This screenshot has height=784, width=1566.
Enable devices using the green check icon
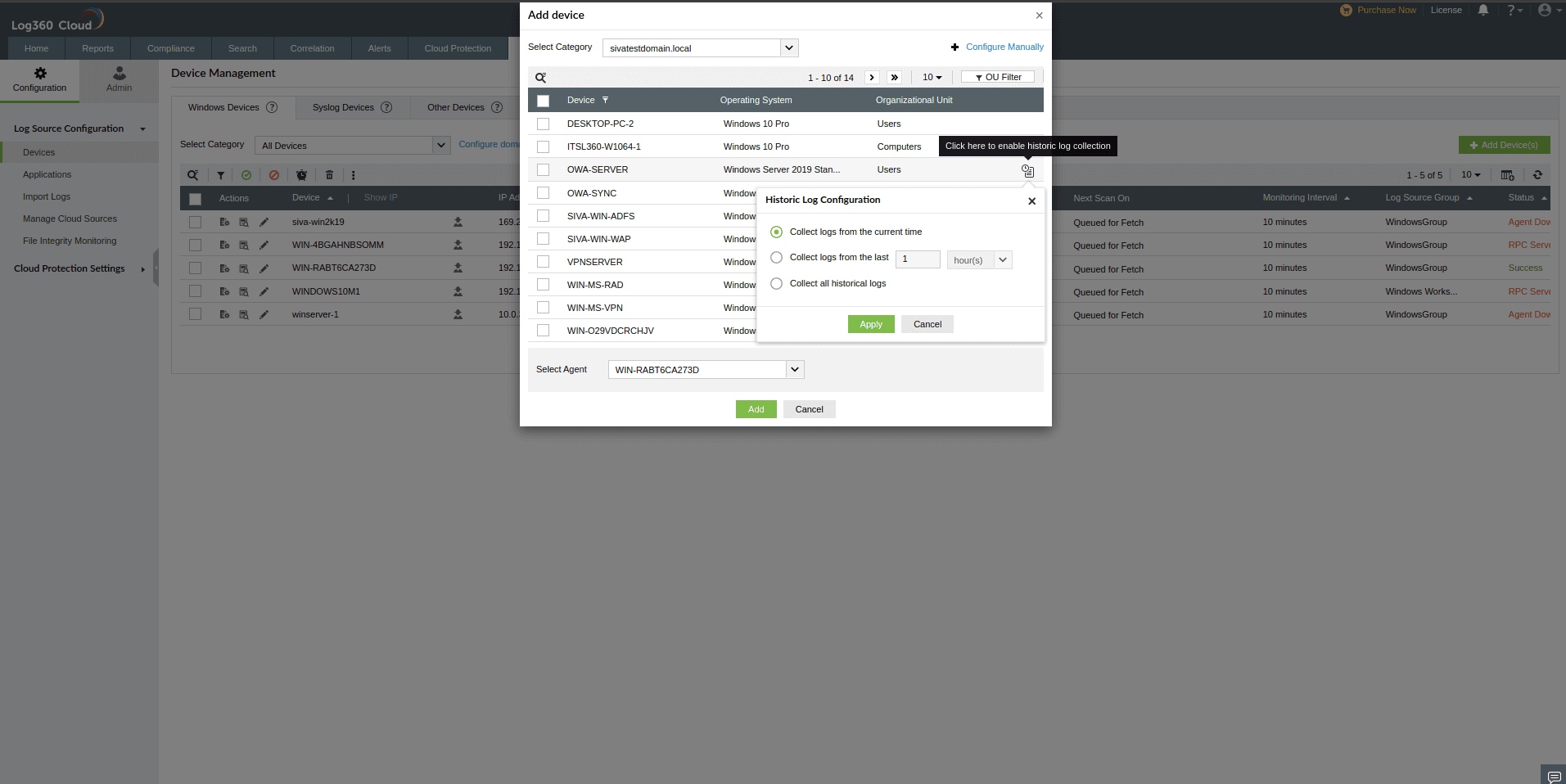click(x=246, y=174)
